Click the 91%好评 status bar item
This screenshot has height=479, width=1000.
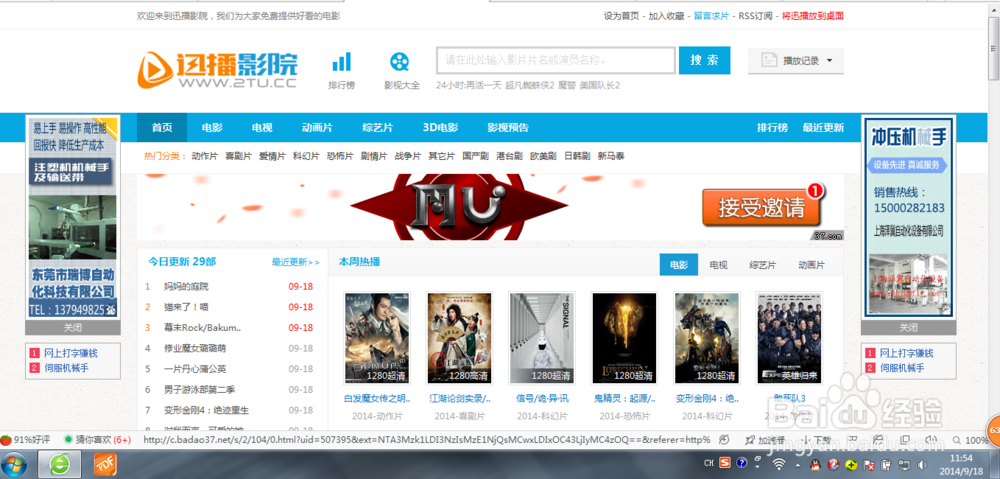coord(28,439)
